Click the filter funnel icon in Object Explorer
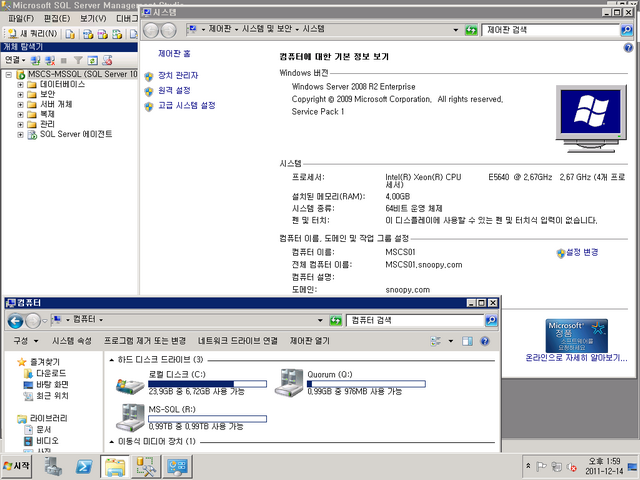Viewport: 640px width, 480px height. pyautogui.click(x=78, y=61)
